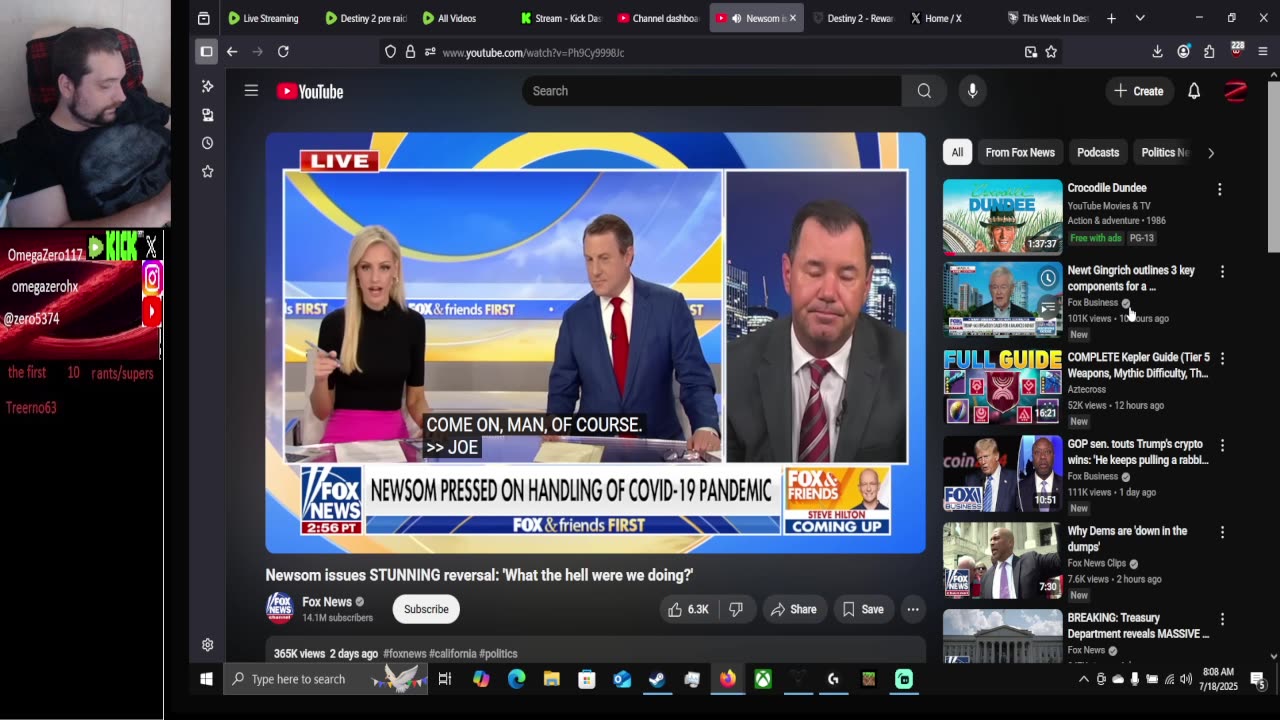Open the Firefox account profile icon

1183,52
